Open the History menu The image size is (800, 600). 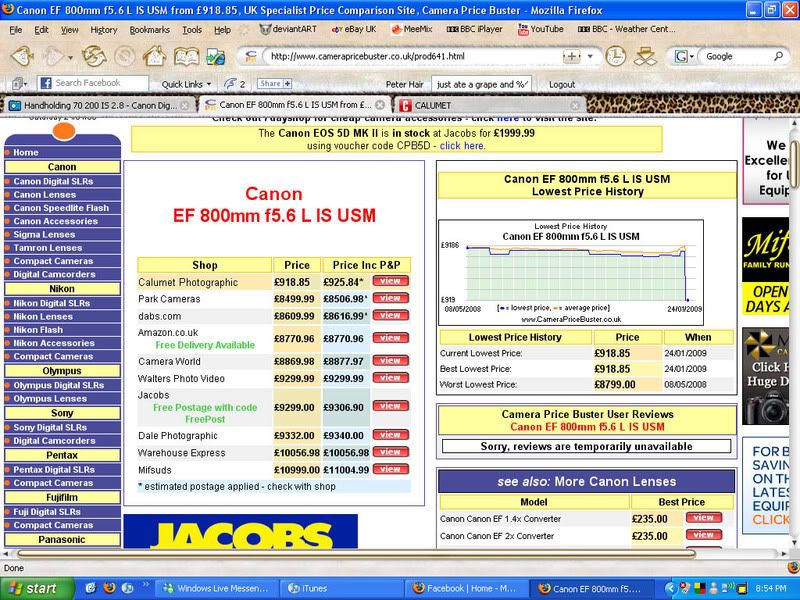point(104,29)
